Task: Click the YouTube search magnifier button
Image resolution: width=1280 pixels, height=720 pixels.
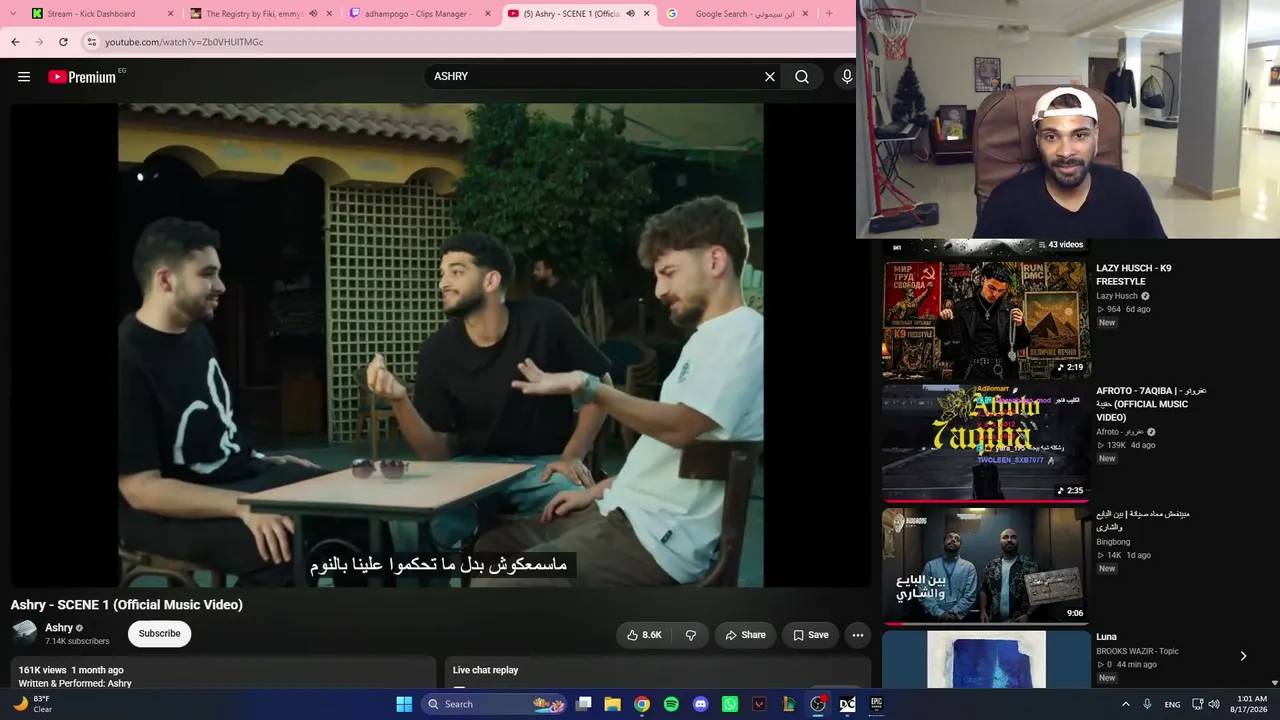Action: 802,77
